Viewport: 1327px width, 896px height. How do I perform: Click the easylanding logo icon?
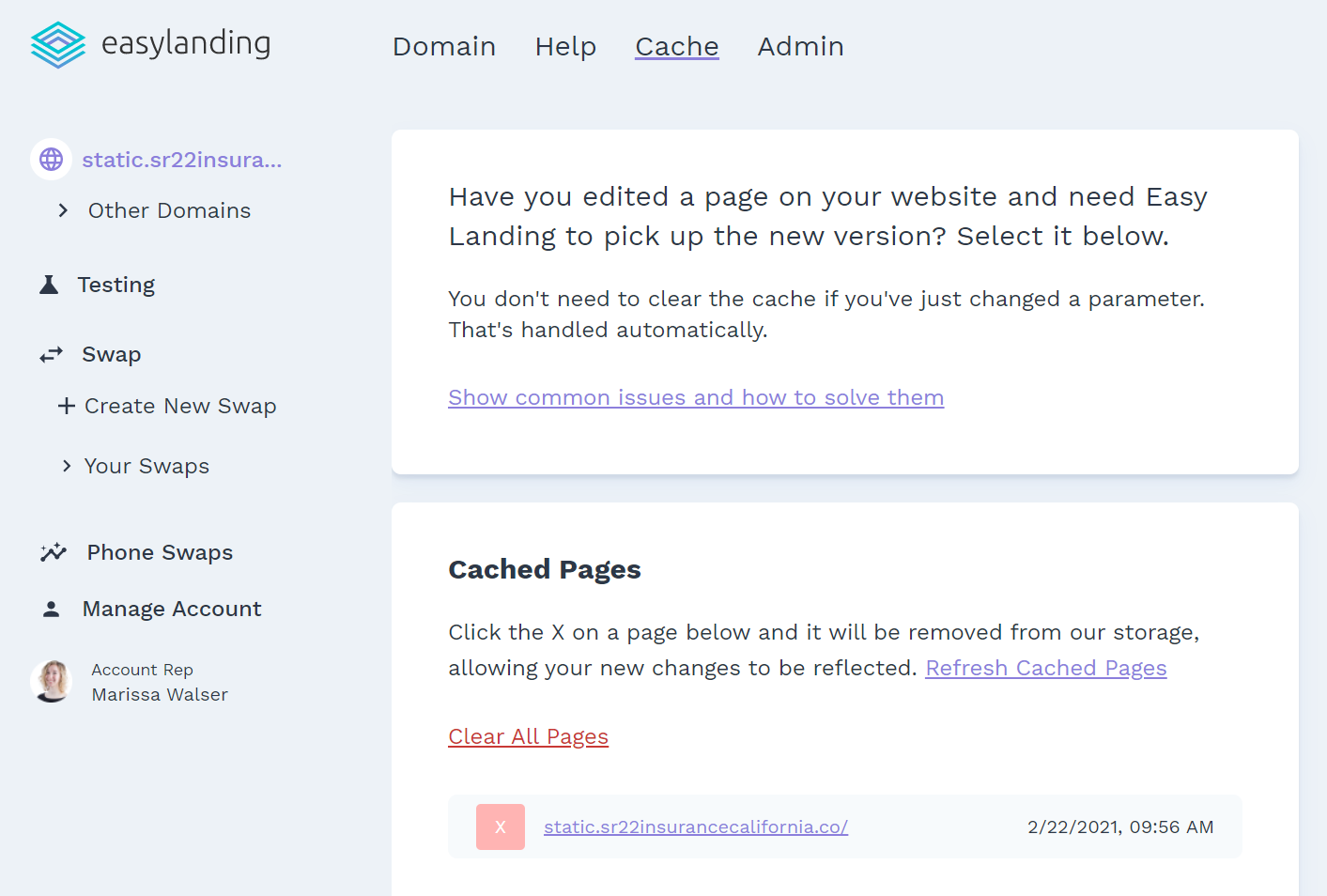(58, 45)
